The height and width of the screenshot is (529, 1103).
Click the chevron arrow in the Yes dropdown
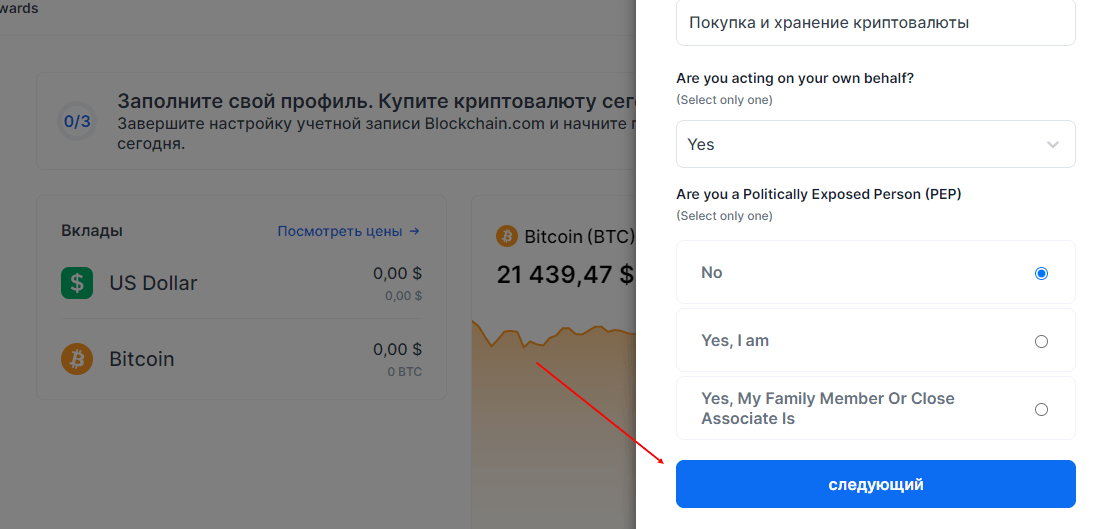(1052, 145)
